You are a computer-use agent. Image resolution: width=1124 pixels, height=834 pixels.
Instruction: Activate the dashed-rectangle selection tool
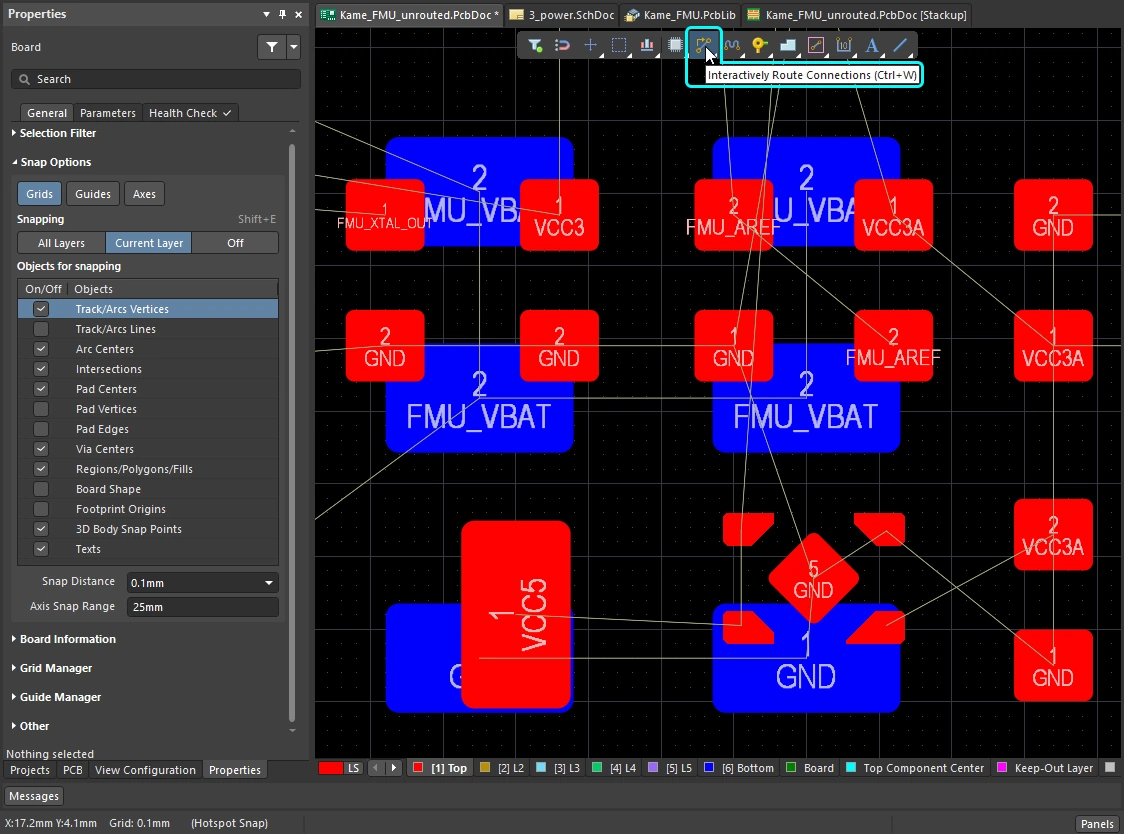(x=619, y=45)
